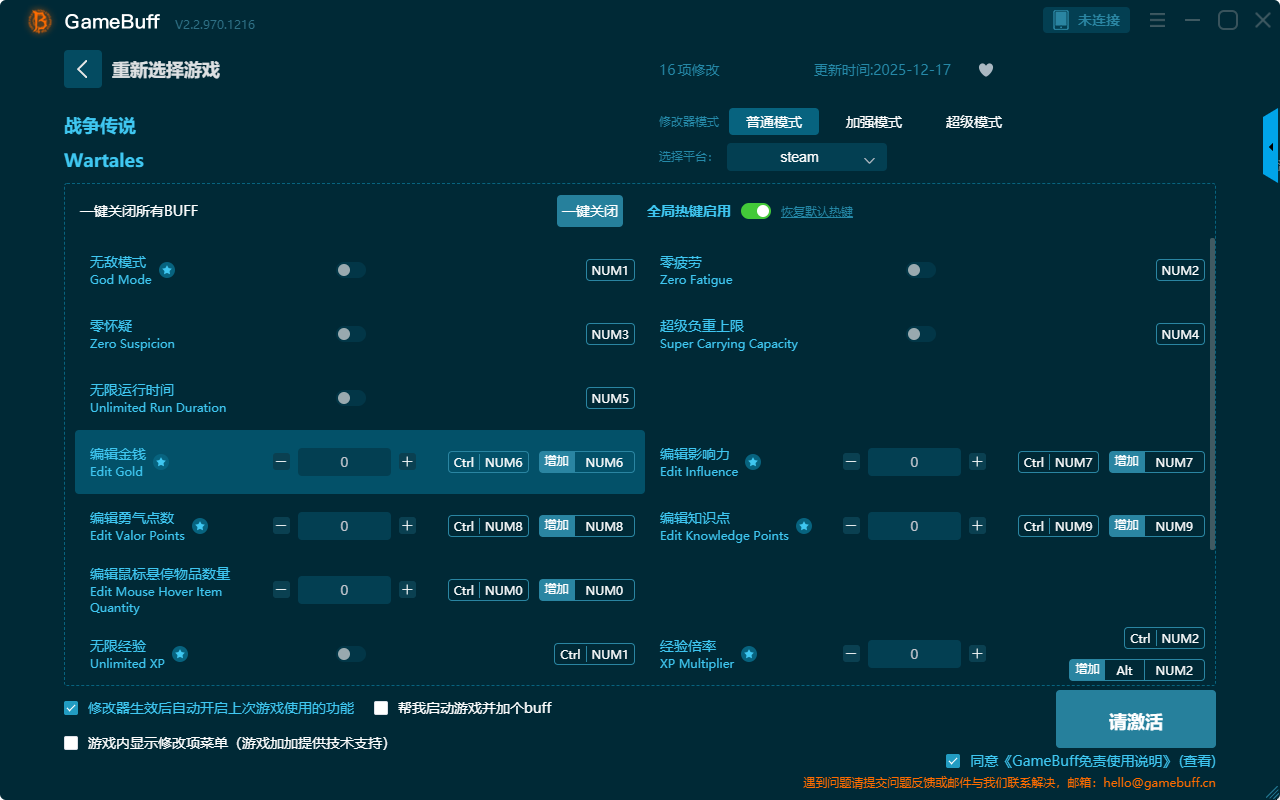Viewport: 1280px width, 800px height.
Task: Check the 游戏内显示修改项菜单 checkbox
Action: point(71,743)
